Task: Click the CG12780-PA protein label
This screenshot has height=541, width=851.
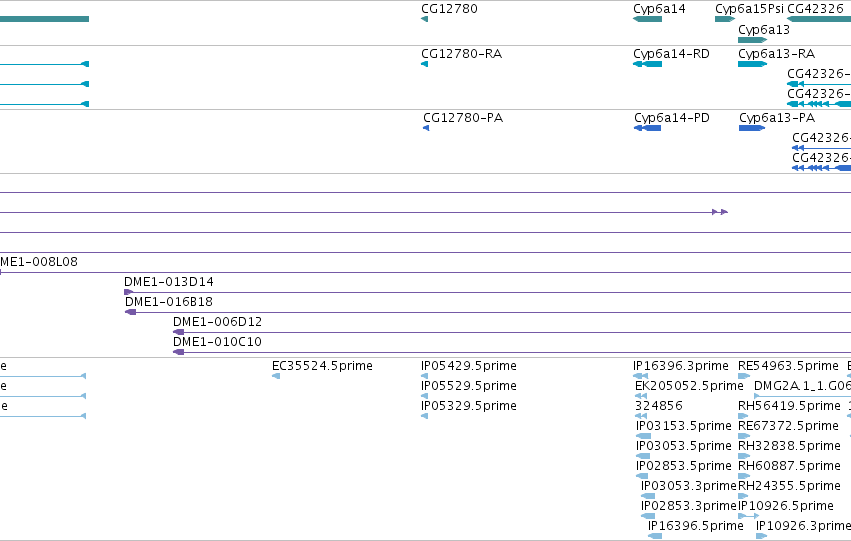Action: (463, 118)
